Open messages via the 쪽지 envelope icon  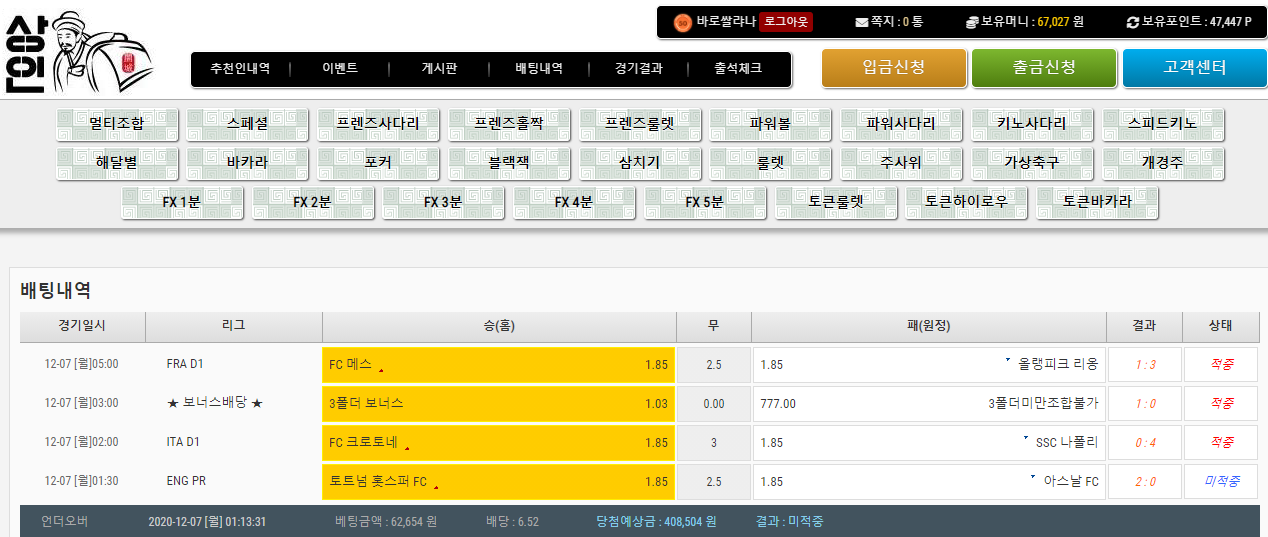(x=862, y=22)
